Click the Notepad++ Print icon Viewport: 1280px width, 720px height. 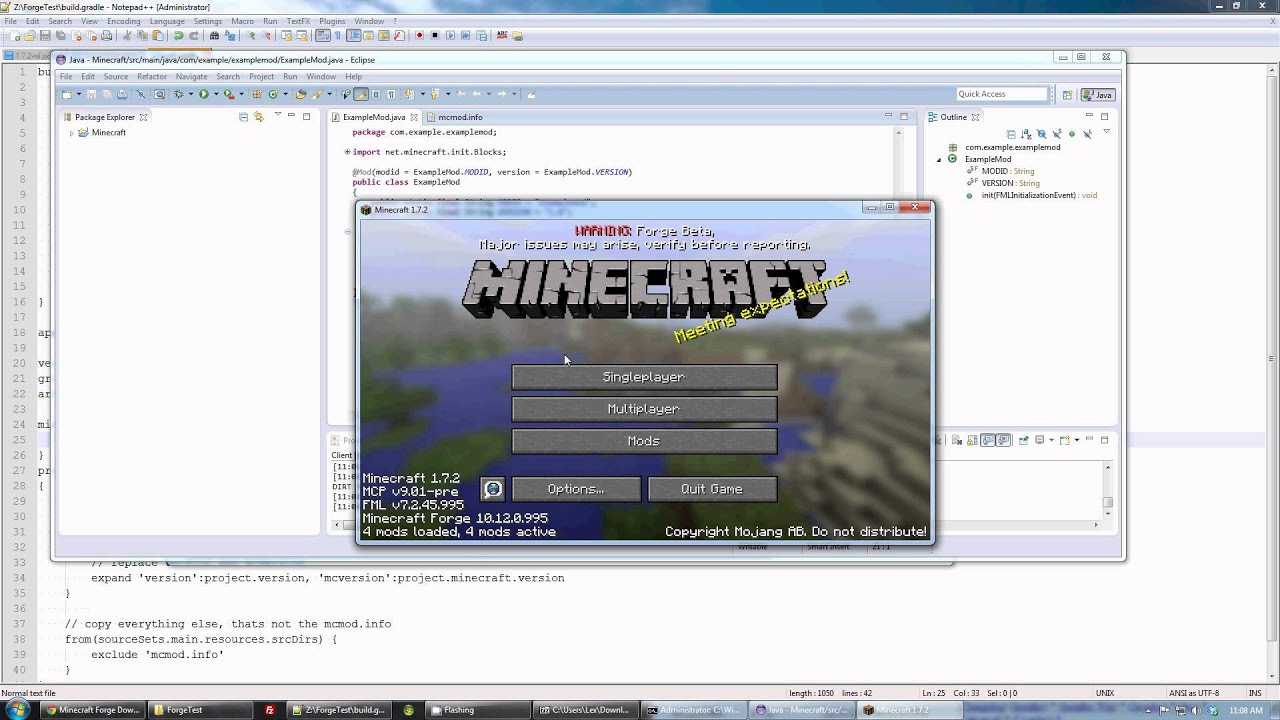pos(106,35)
